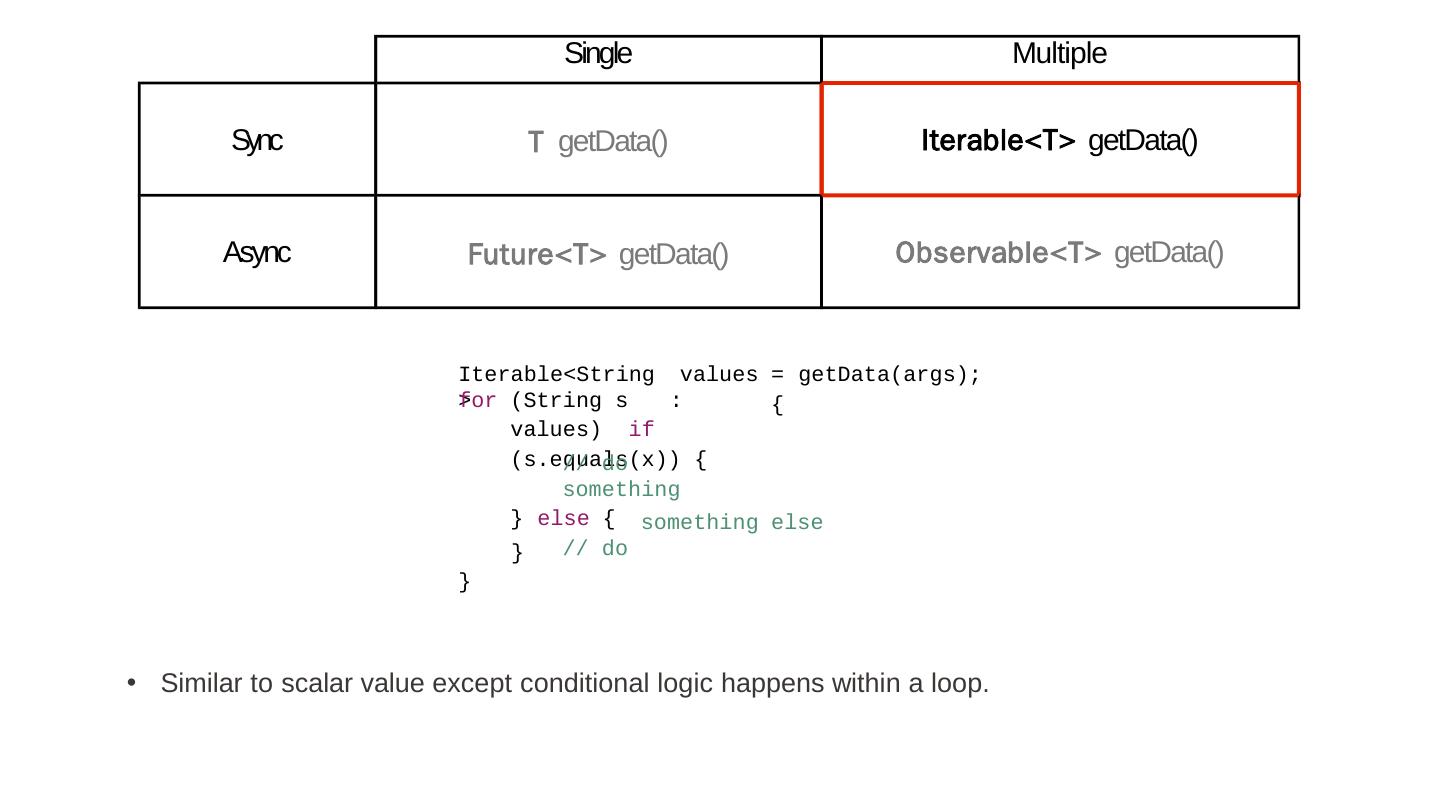Viewport: 1440px width, 810px height.
Task: Click the "Multiple" column header cell
Action: pos(1059,55)
